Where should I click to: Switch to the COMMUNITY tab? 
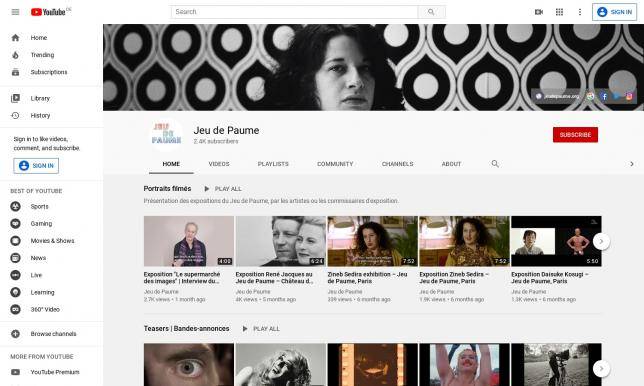(x=335, y=164)
